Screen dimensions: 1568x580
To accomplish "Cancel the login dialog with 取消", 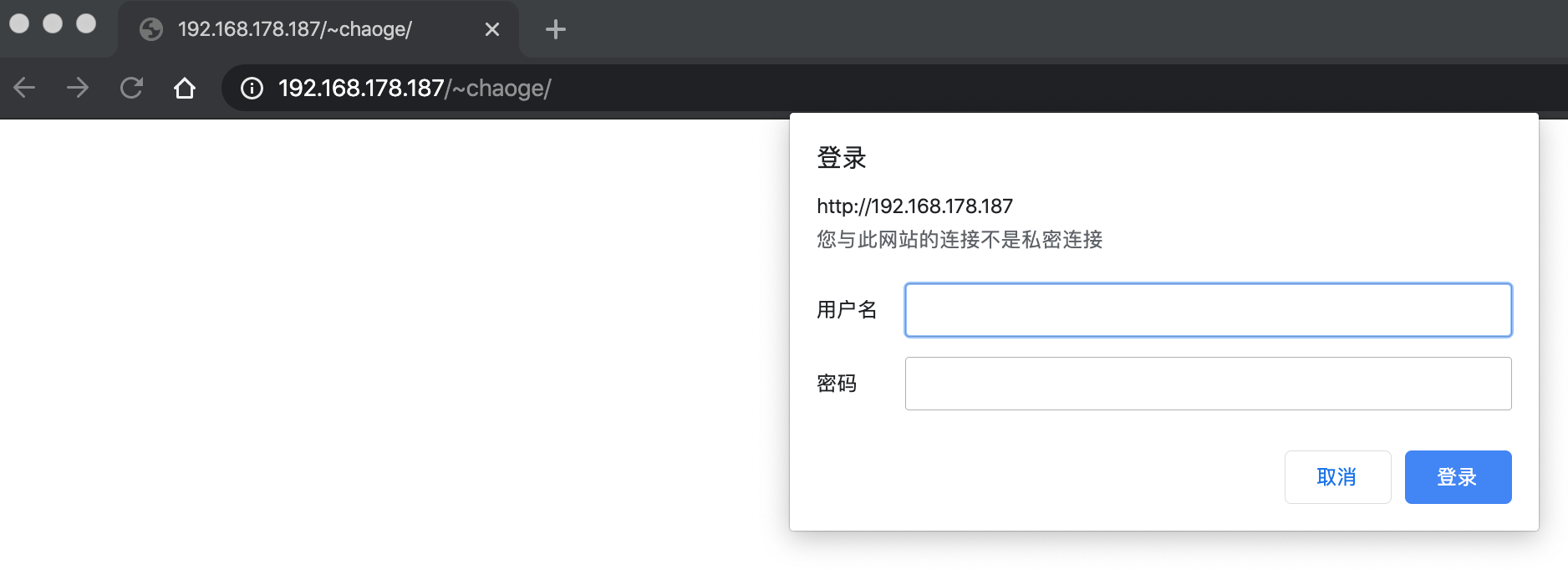I will [x=1337, y=477].
